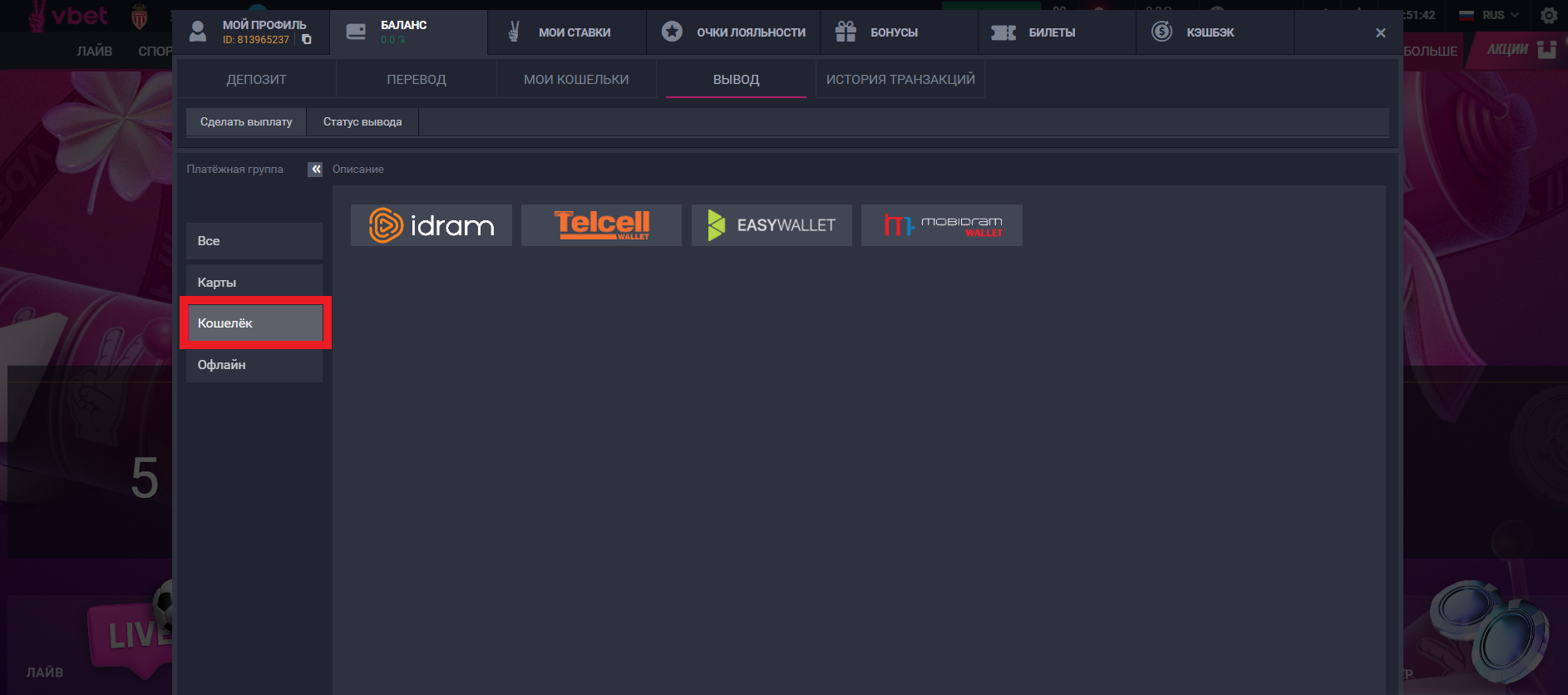Image resolution: width=1568 pixels, height=695 pixels.
Task: Open the МОЙ ПРОФИЛЬ tab
Action: (x=251, y=32)
